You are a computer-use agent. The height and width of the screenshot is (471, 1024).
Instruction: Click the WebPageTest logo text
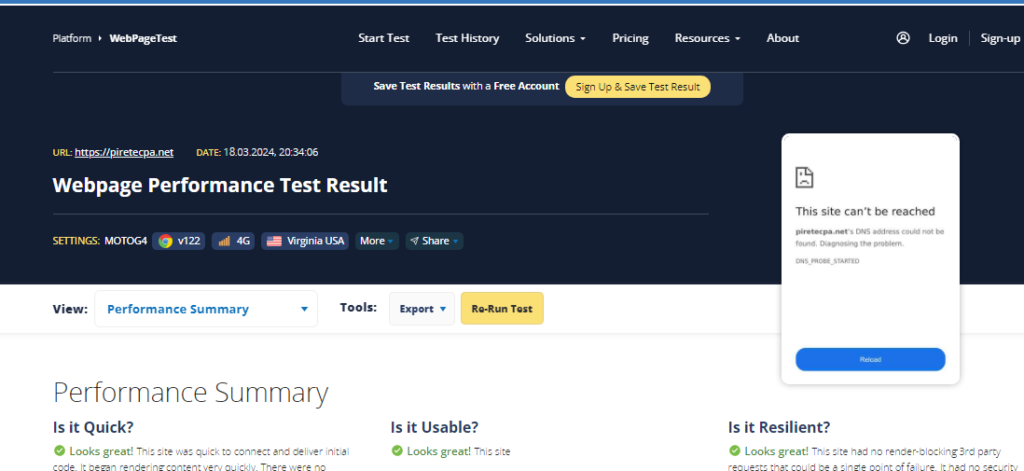point(143,39)
